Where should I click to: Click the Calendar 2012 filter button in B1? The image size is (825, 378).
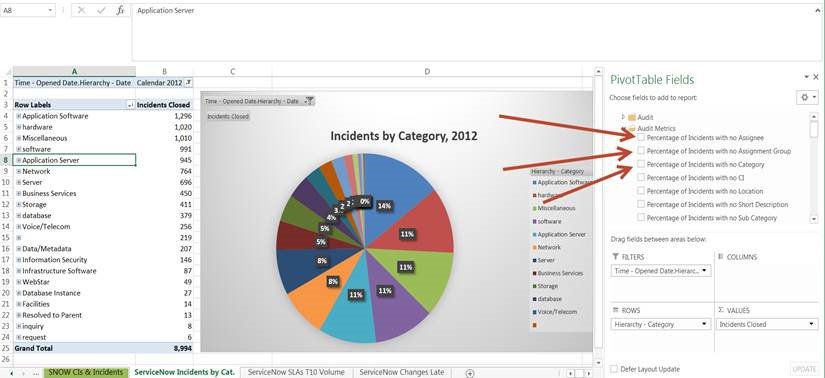pyautogui.click(x=189, y=83)
